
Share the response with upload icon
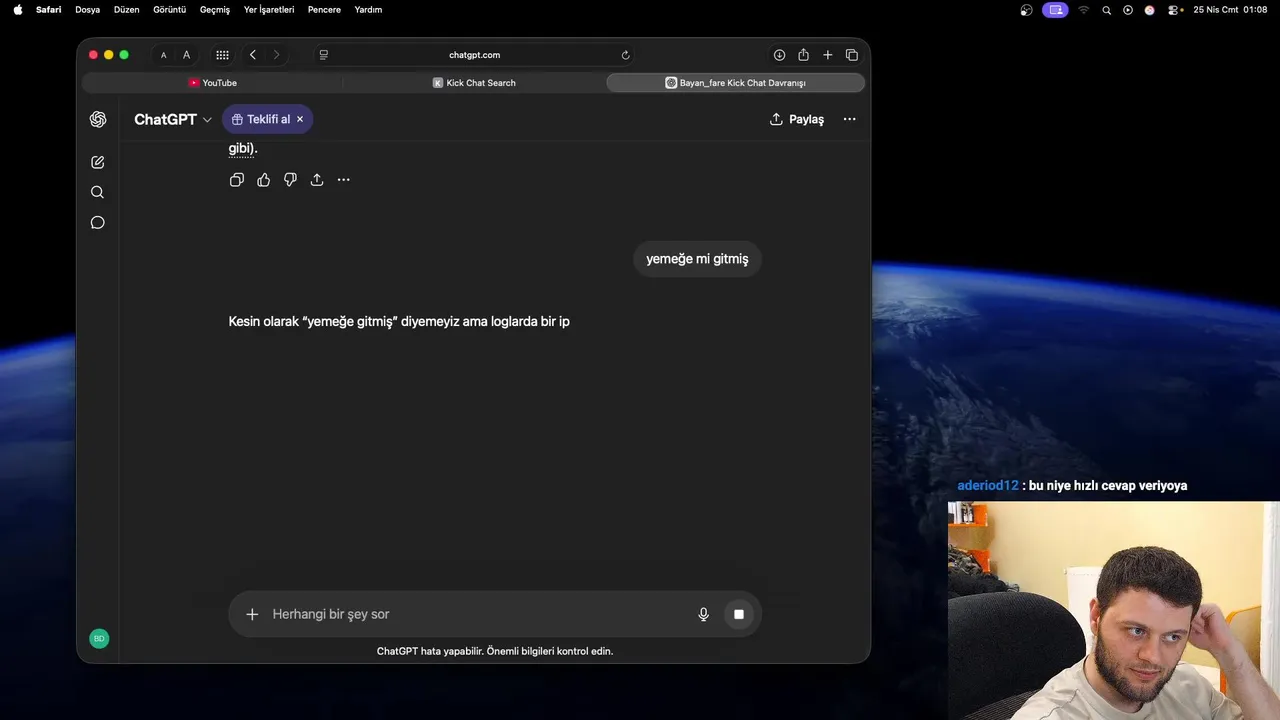pyautogui.click(x=317, y=180)
